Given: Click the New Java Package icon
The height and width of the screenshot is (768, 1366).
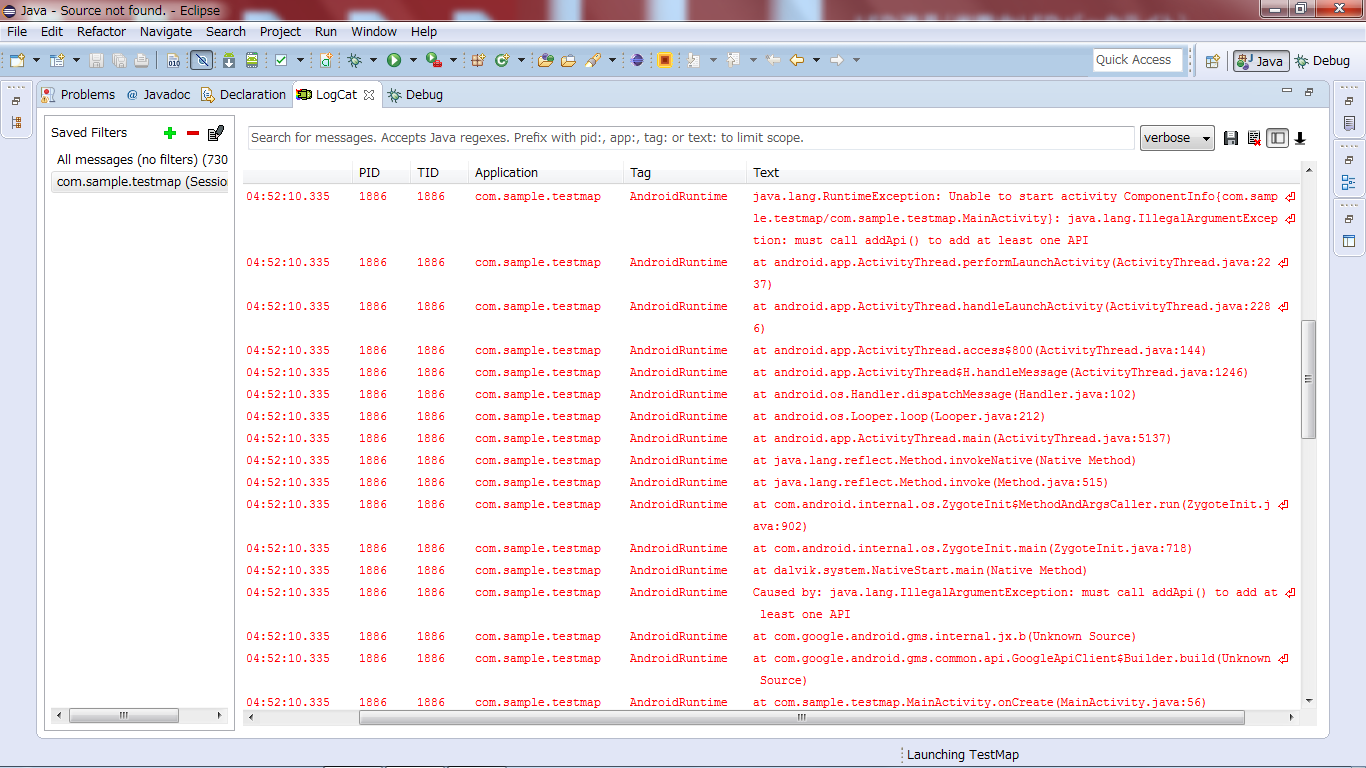Looking at the screenshot, I should [478, 60].
